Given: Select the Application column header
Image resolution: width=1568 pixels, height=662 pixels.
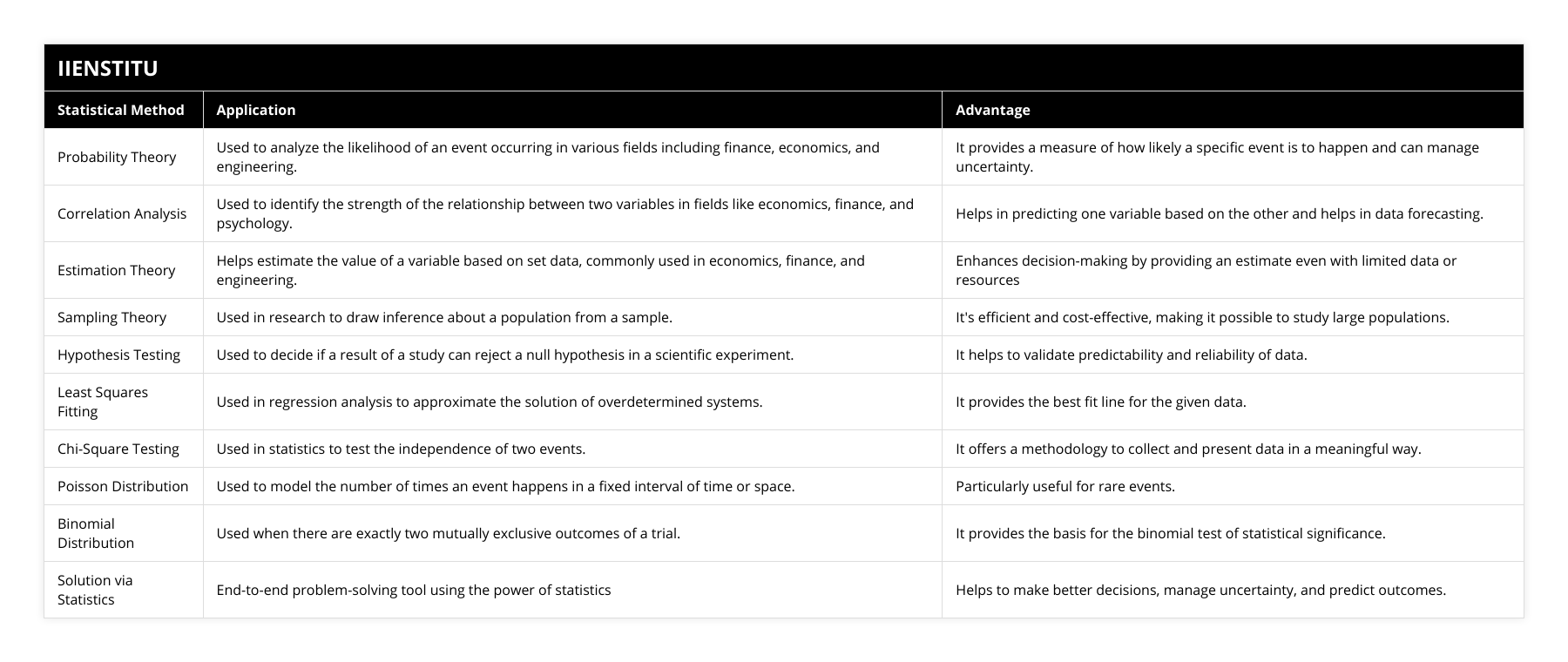Looking at the screenshot, I should (x=255, y=110).
